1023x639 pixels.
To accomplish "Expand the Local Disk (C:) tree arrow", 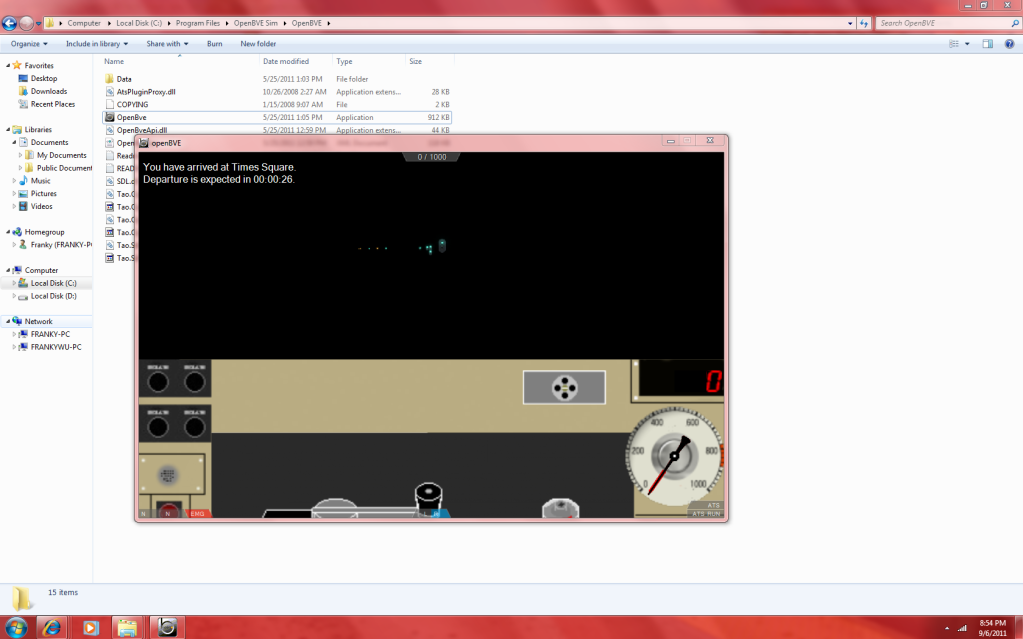I will (x=14, y=283).
